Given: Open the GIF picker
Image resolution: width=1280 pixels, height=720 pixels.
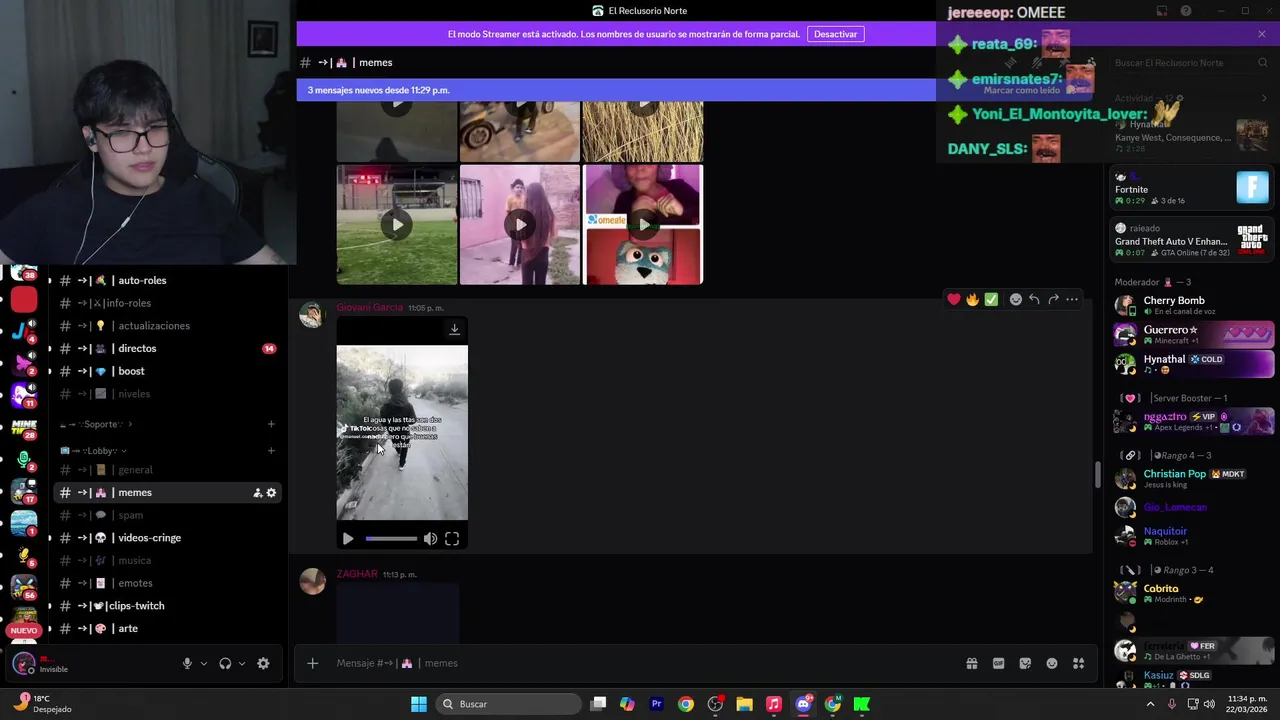Looking at the screenshot, I should pyautogui.click(x=998, y=663).
